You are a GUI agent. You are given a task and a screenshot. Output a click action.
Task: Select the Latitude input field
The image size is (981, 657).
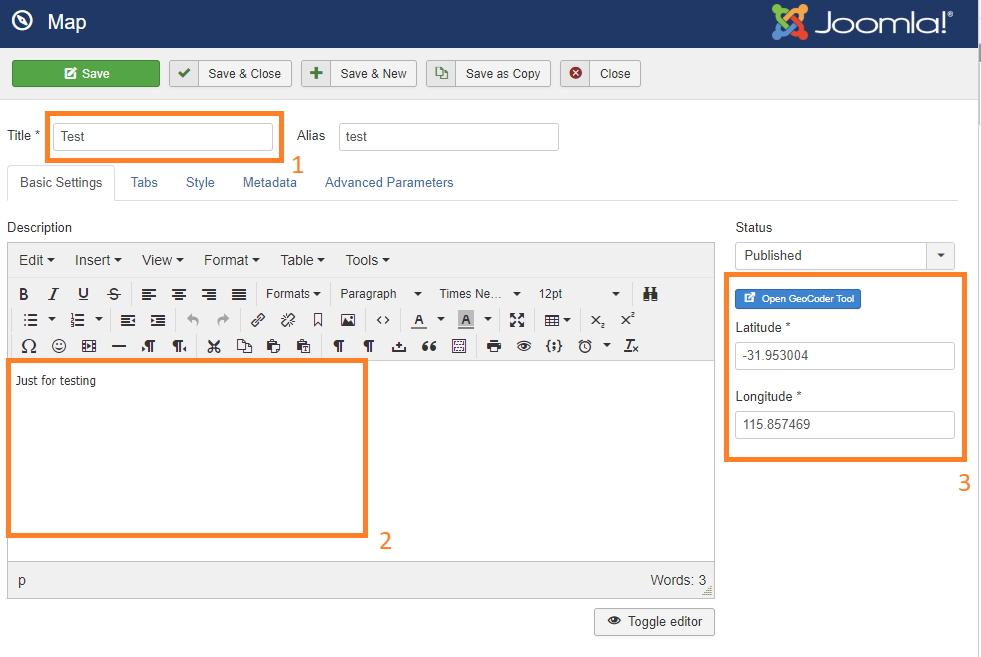click(844, 356)
